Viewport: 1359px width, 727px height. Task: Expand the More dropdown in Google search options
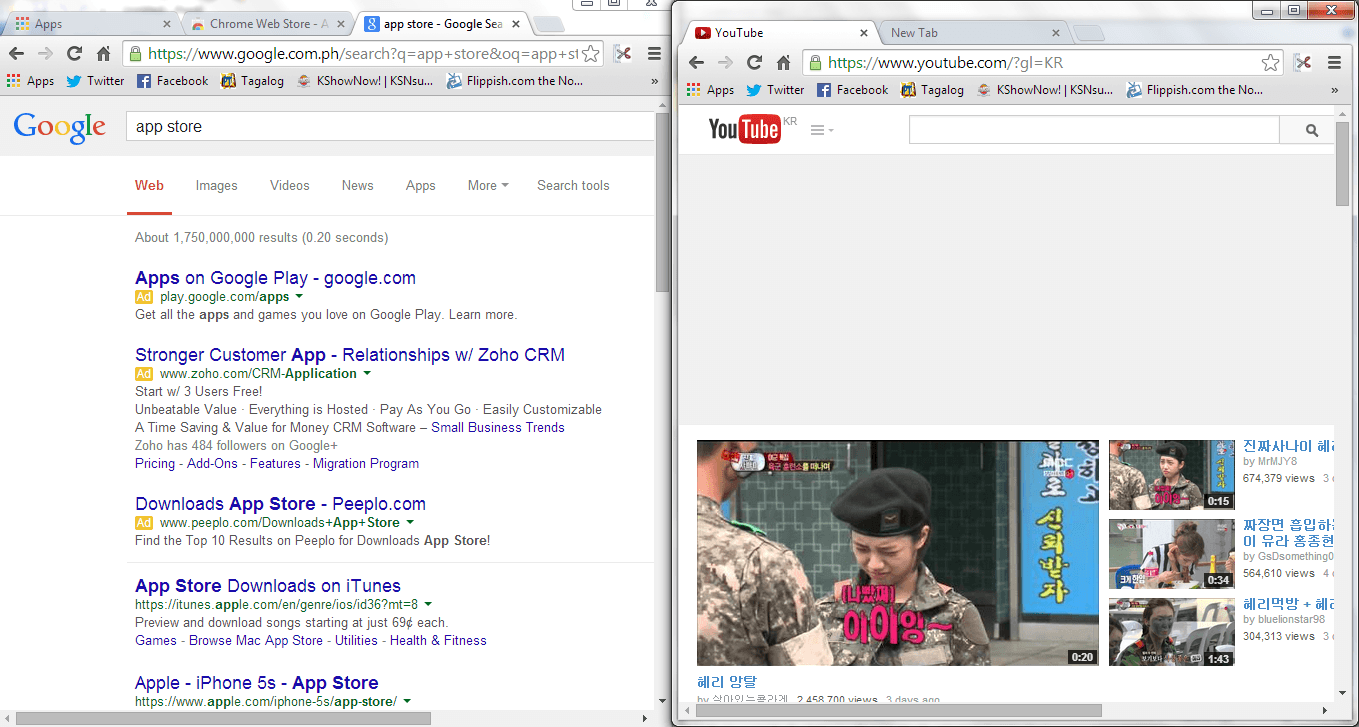[x=487, y=186]
